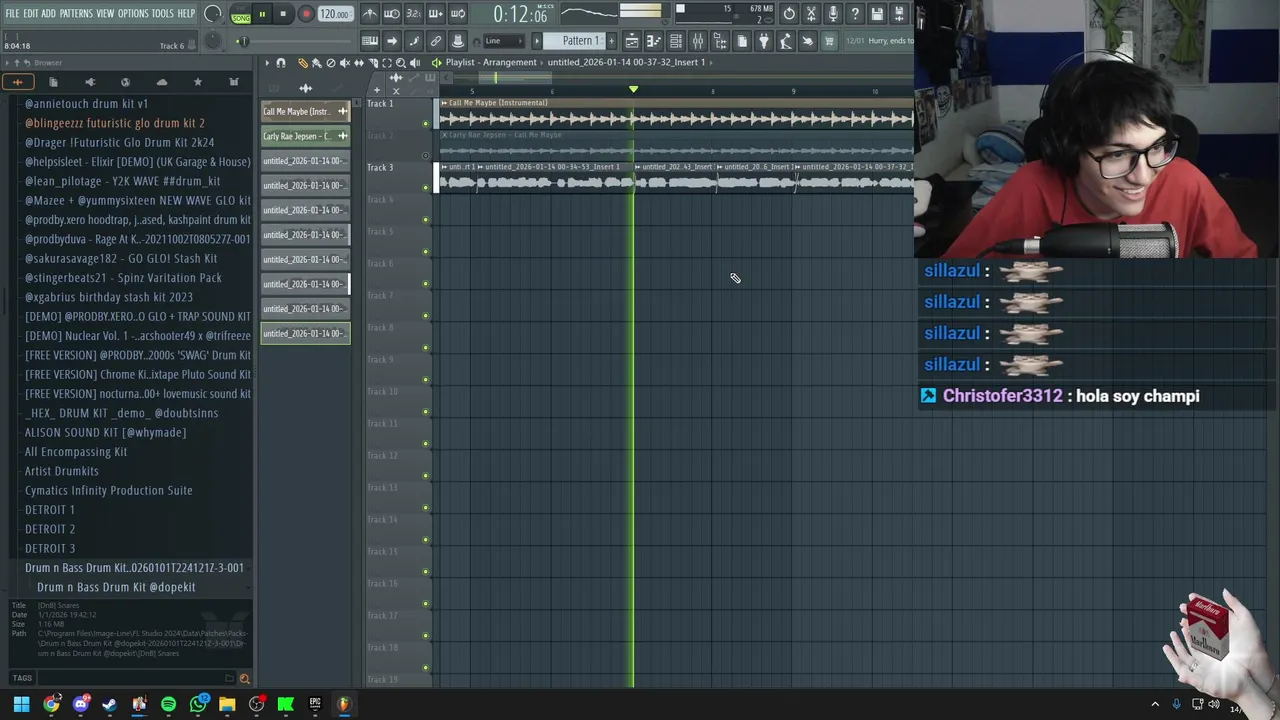Click the link chain icon in toolbar
Viewport: 1280px width, 720px height.
click(x=436, y=41)
